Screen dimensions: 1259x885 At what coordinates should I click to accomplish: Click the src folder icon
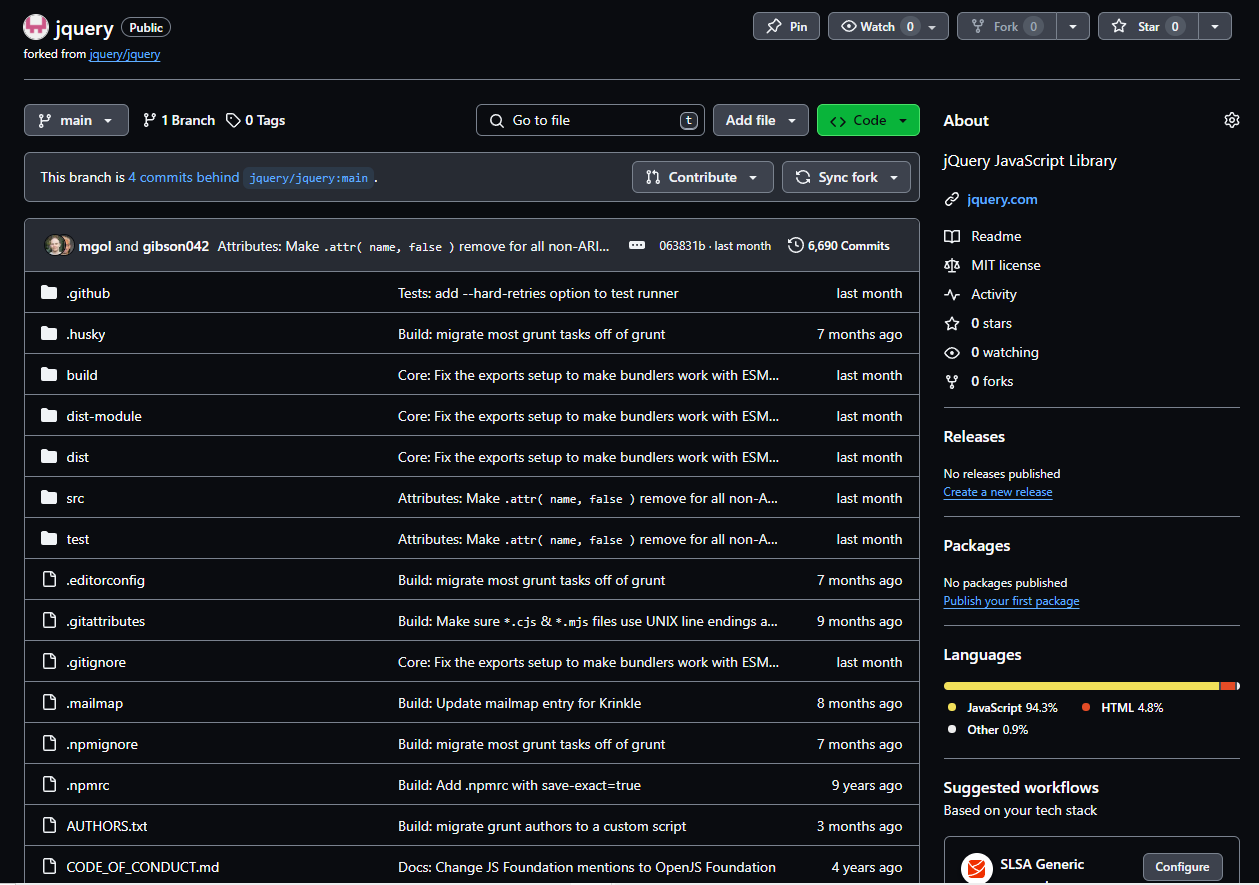49,498
